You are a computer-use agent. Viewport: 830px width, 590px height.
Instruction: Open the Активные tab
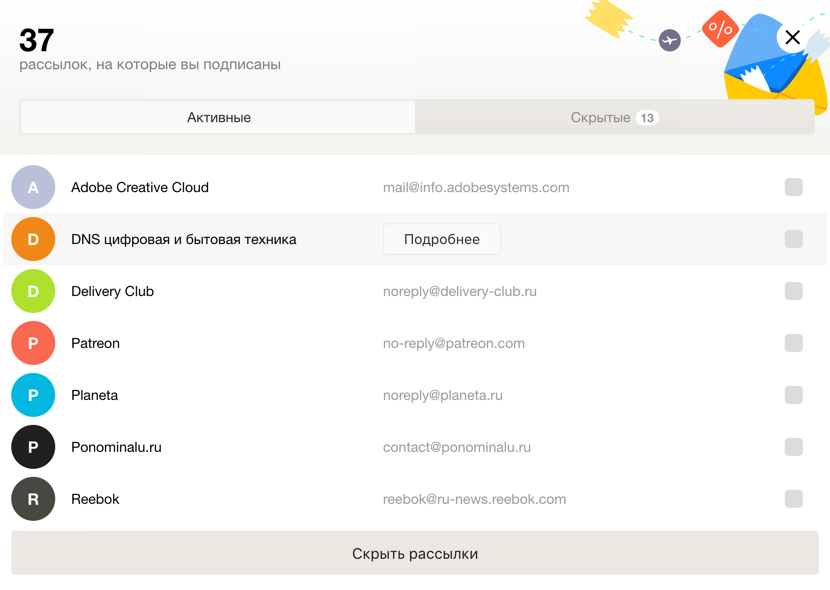(x=218, y=117)
